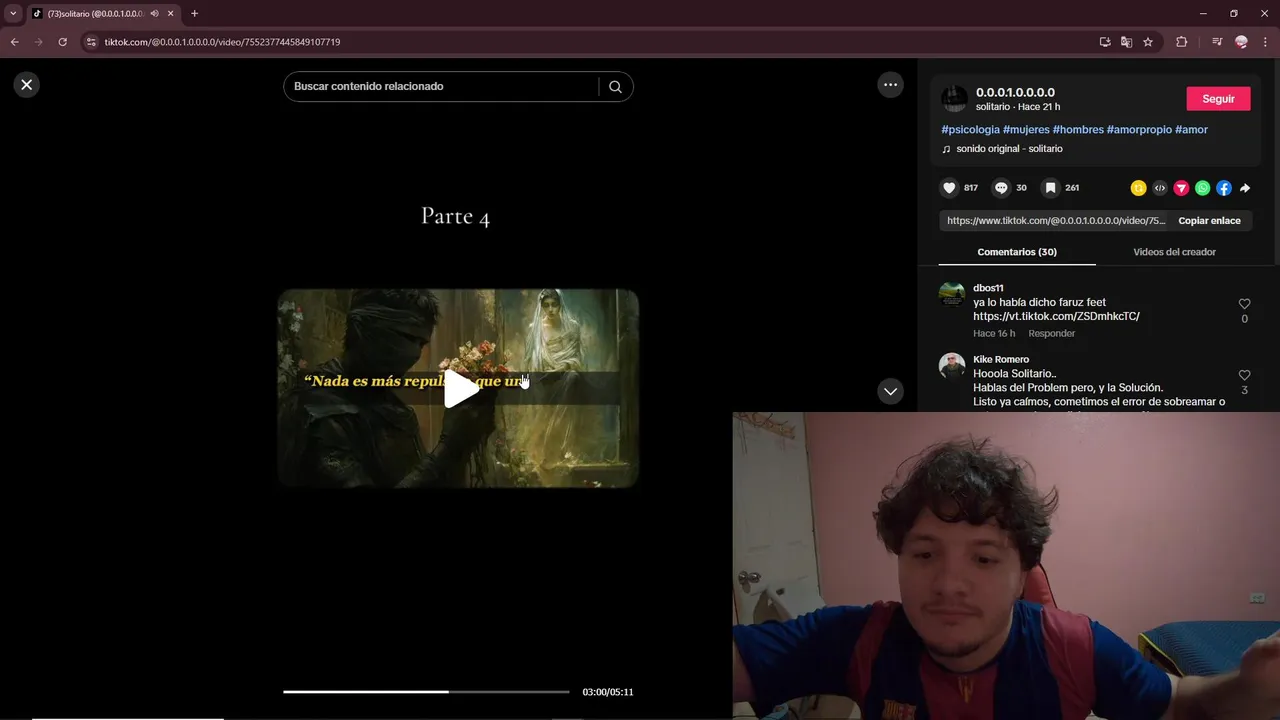
Task: Open the #amor hashtag
Action: point(1191,130)
